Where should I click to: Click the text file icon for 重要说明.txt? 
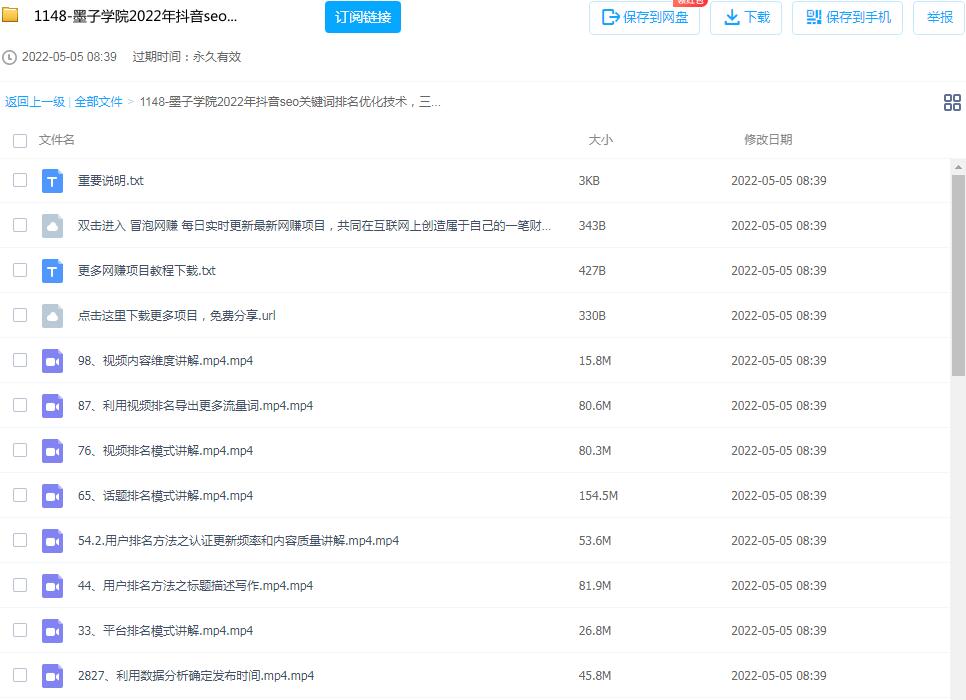pos(52,181)
